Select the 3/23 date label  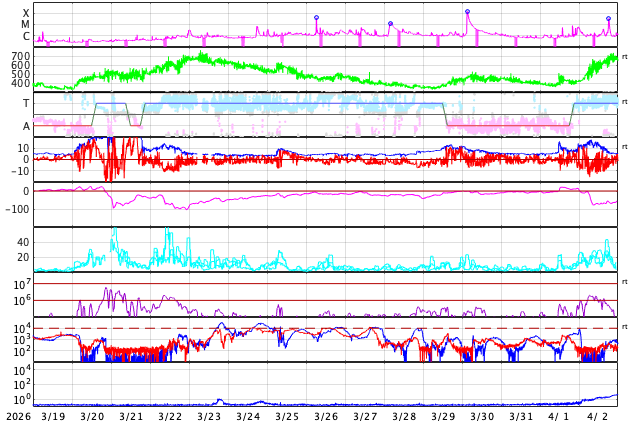coord(209,416)
